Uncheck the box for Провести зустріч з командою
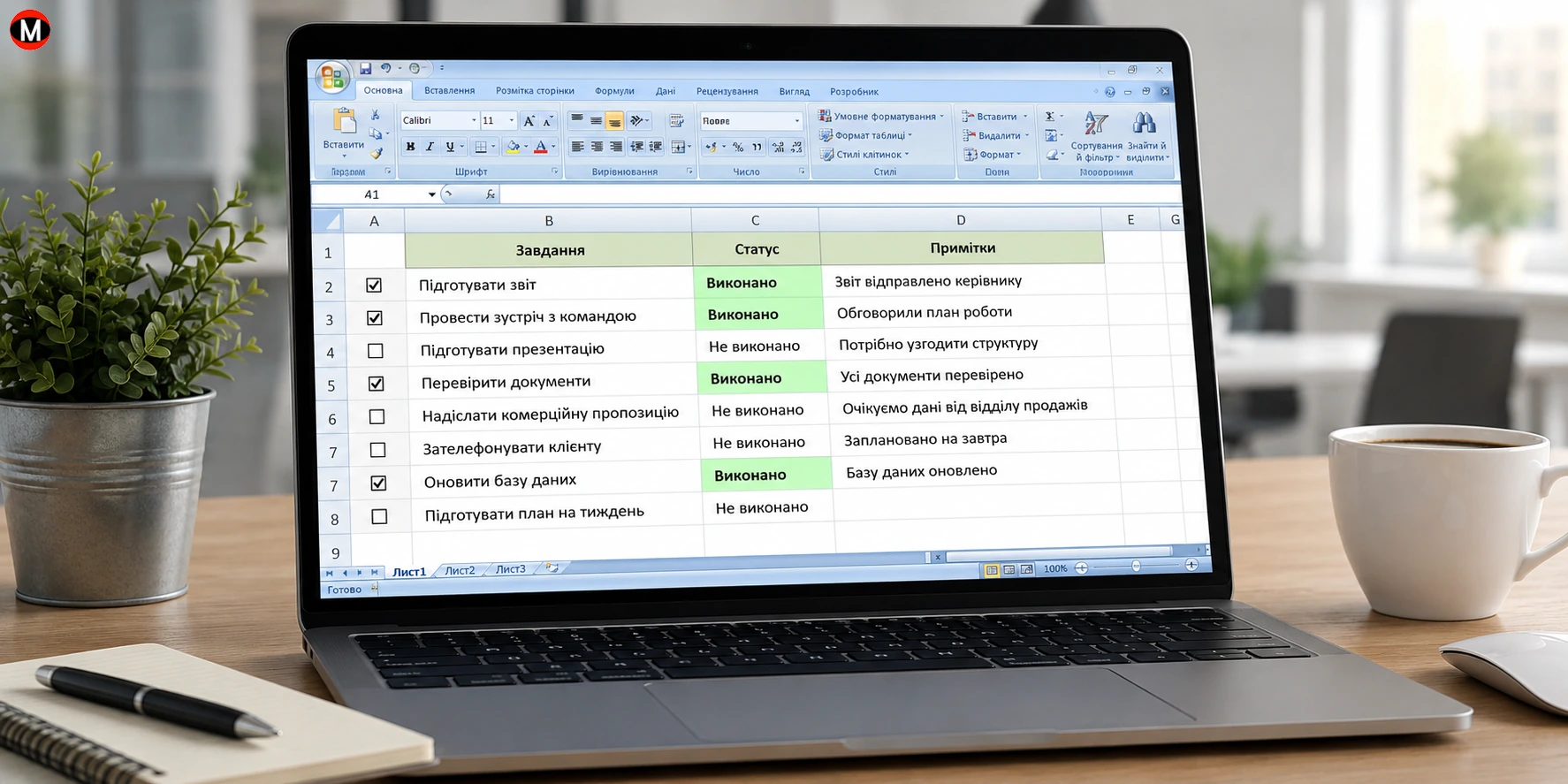 coord(375,318)
